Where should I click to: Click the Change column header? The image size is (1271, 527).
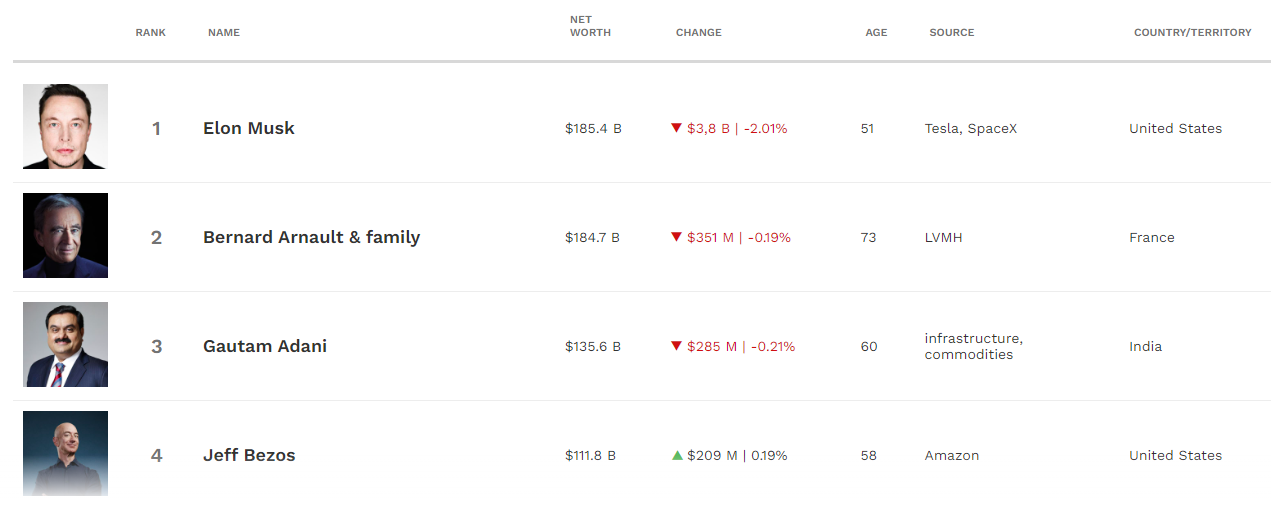coord(698,33)
